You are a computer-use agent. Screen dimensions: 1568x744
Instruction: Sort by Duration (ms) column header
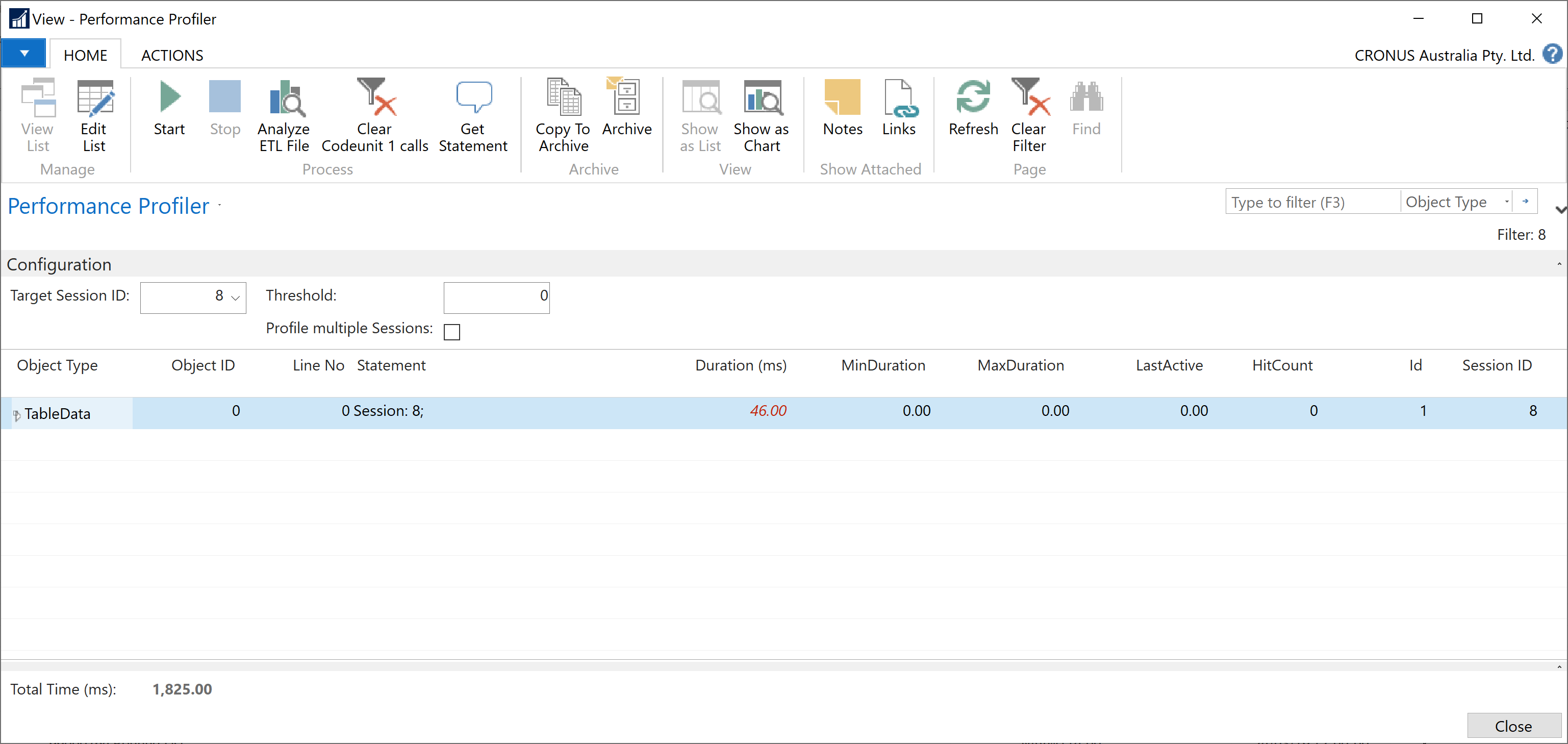pyautogui.click(x=741, y=365)
